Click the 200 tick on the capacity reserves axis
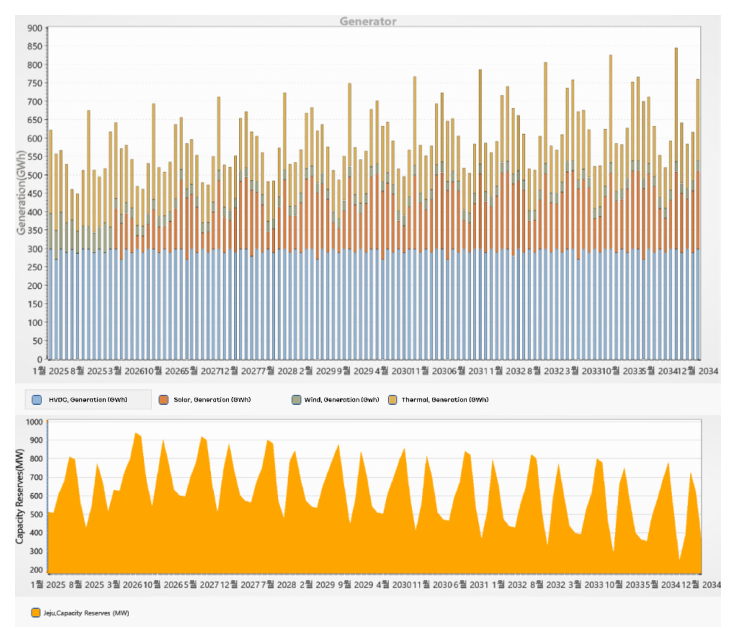Screen dimensions: 736x642 tap(33, 569)
